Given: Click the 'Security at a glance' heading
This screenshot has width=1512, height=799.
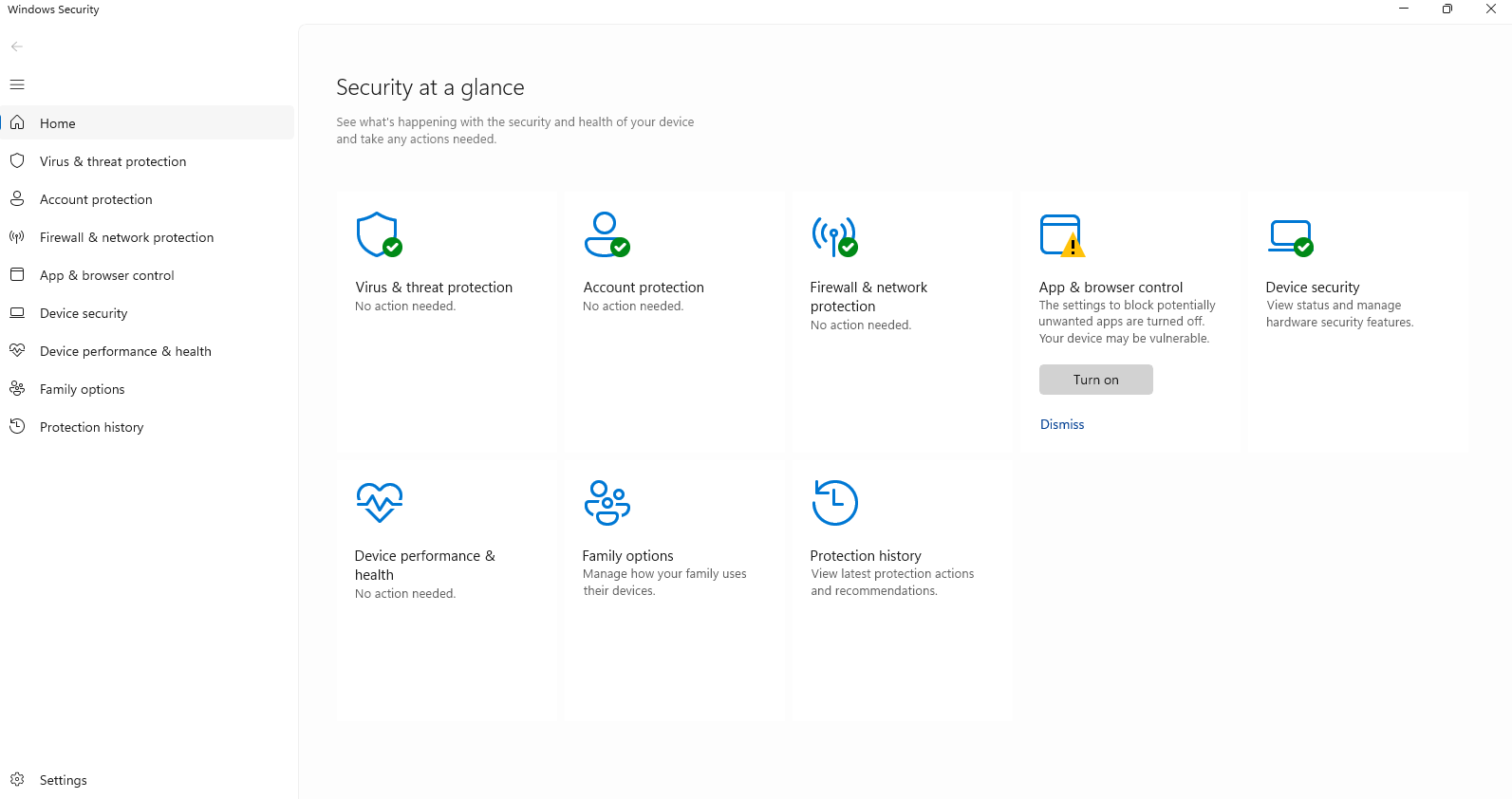Looking at the screenshot, I should coord(430,87).
